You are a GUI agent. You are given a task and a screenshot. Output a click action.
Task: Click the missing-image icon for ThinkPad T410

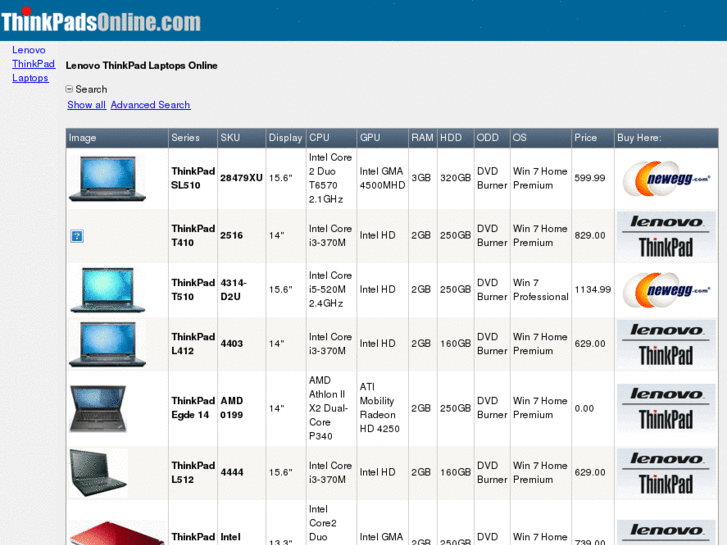click(77, 236)
